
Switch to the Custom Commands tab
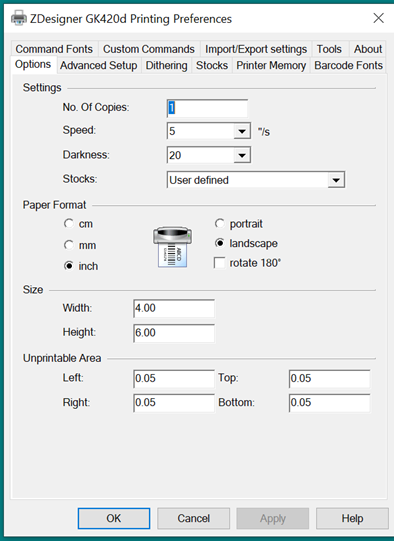click(x=149, y=49)
